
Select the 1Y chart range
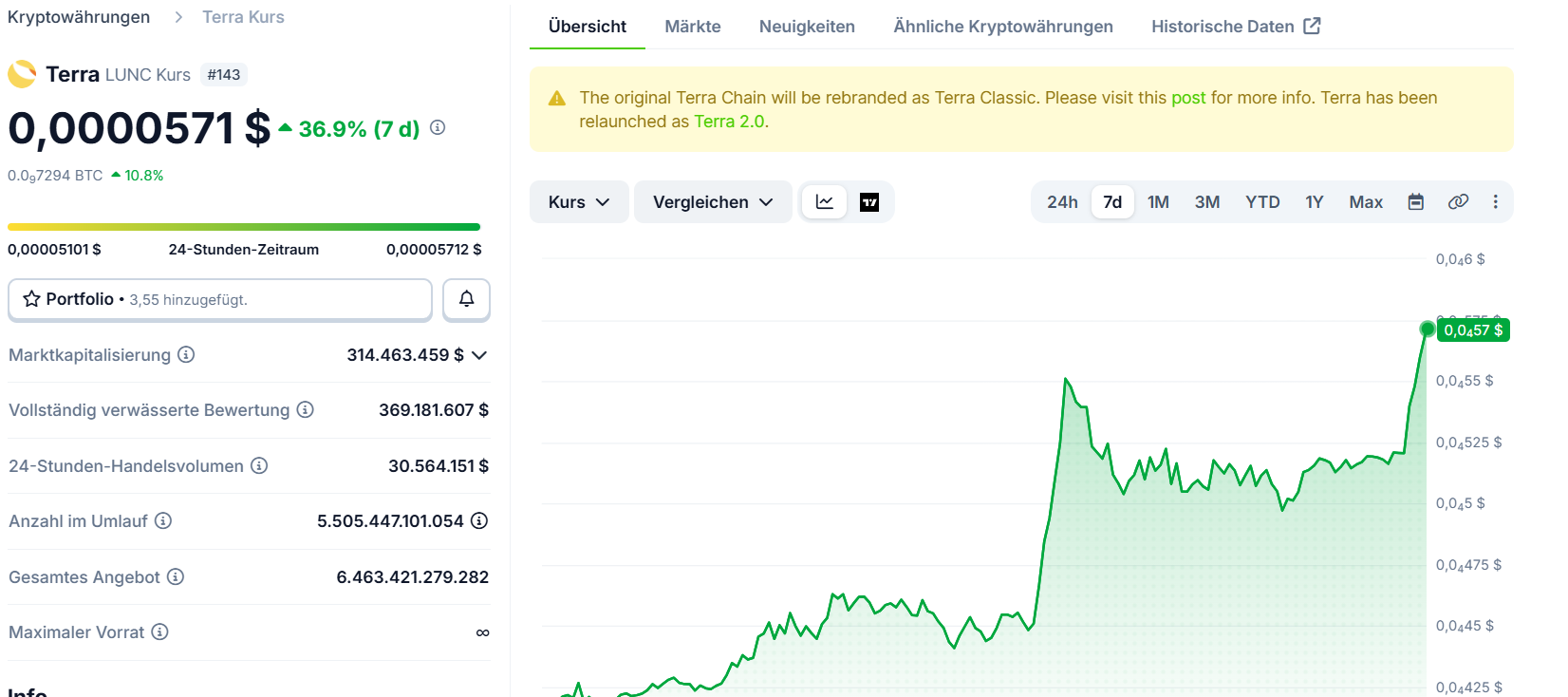tap(1315, 202)
